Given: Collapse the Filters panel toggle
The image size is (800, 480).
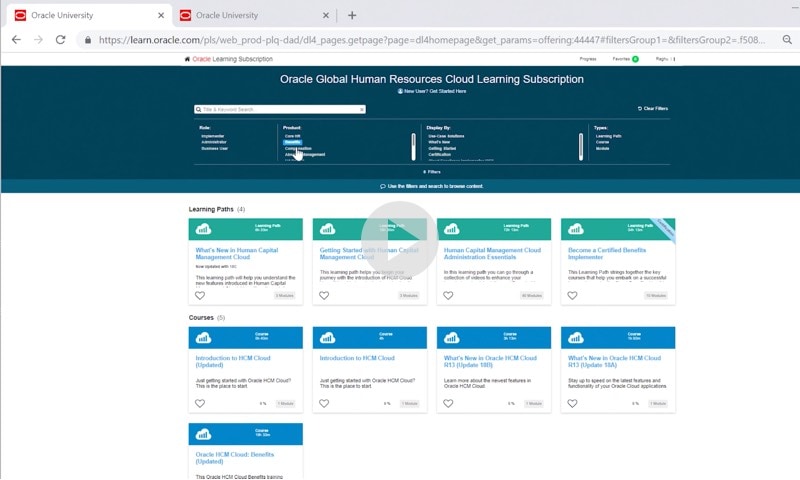Looking at the screenshot, I should click(x=432, y=172).
